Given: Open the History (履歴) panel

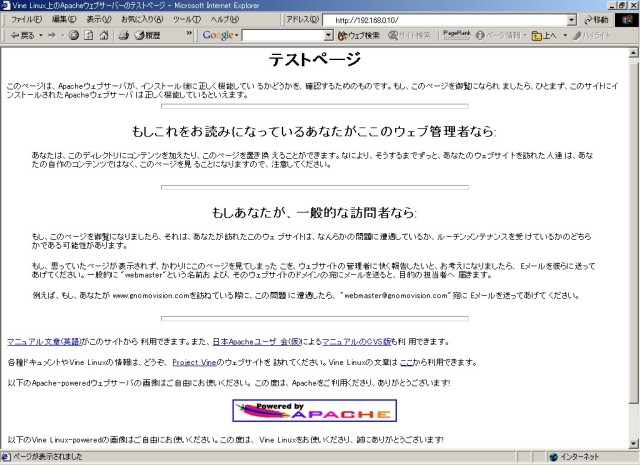Looking at the screenshot, I should coord(147,35).
